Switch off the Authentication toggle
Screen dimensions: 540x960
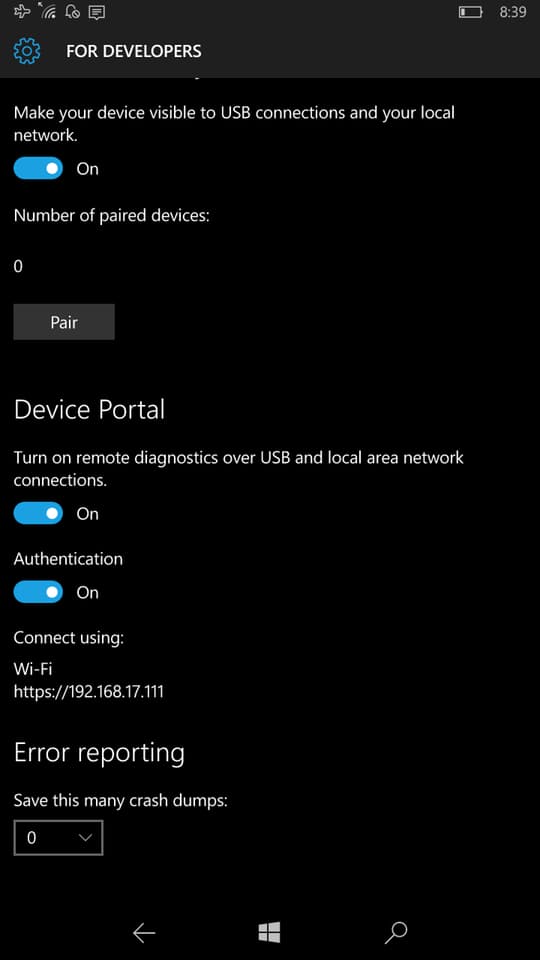[38, 592]
